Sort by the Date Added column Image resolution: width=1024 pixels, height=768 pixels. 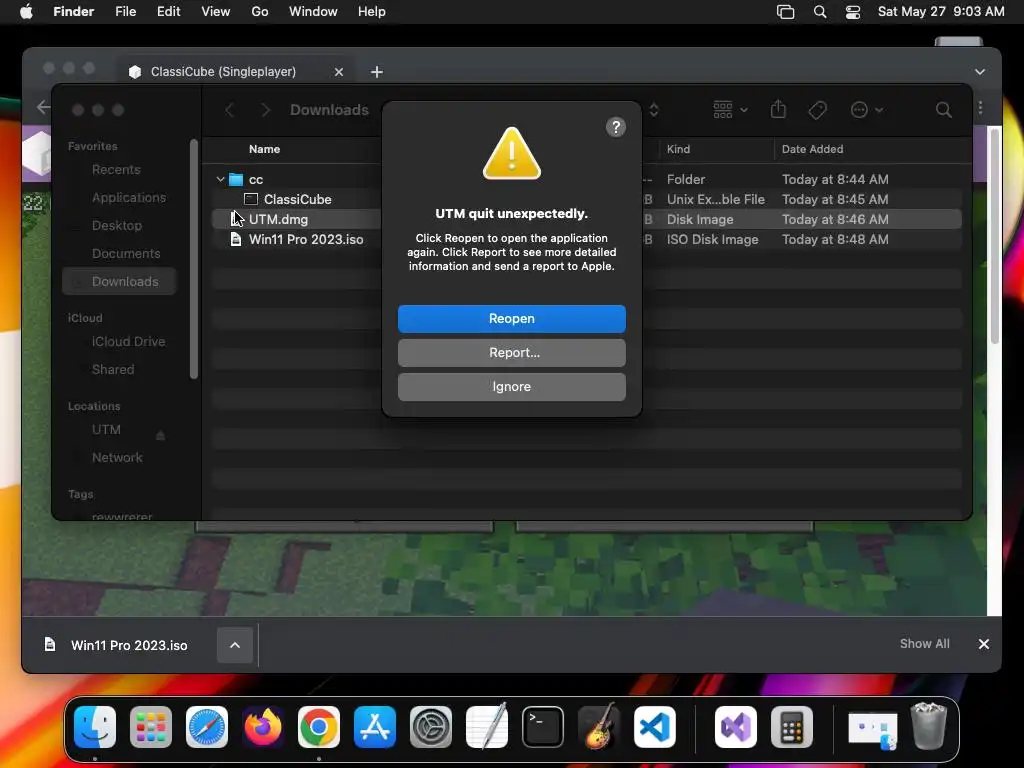coord(812,149)
